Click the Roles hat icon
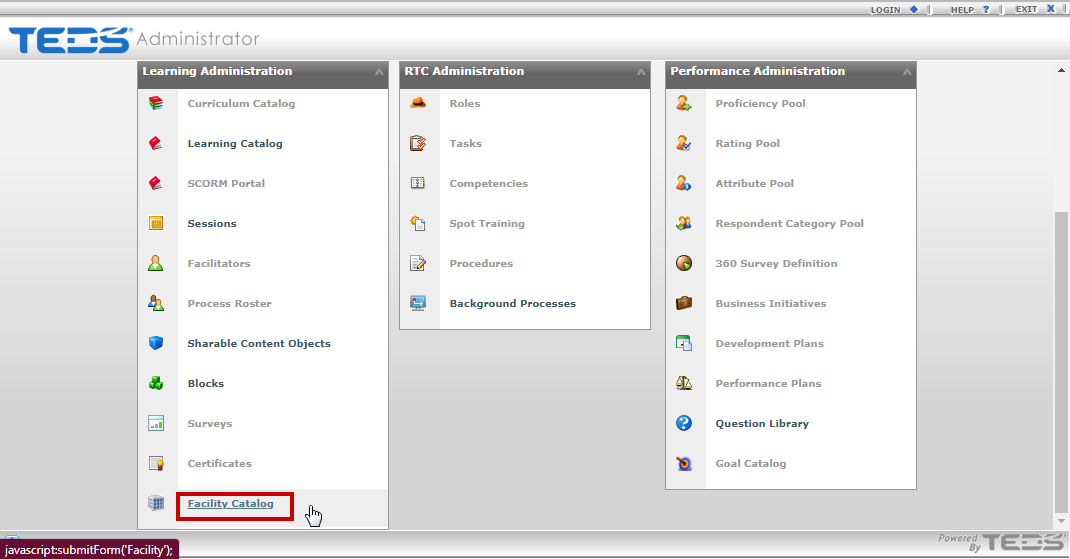This screenshot has height=559, width=1070. [x=418, y=103]
